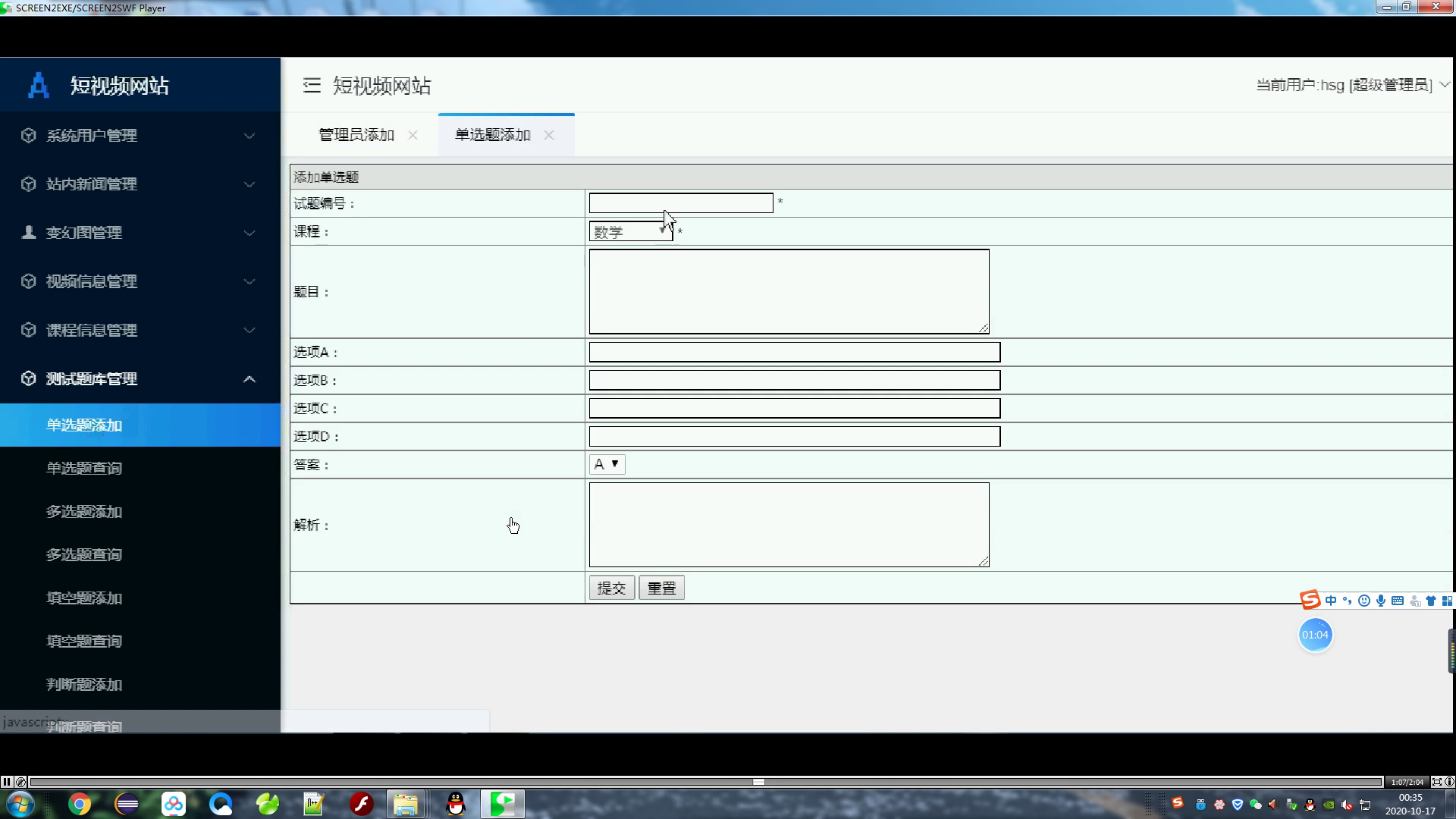
Task: Open the four-squares toolbox on the Sogou toolbar
Action: (x=1447, y=601)
